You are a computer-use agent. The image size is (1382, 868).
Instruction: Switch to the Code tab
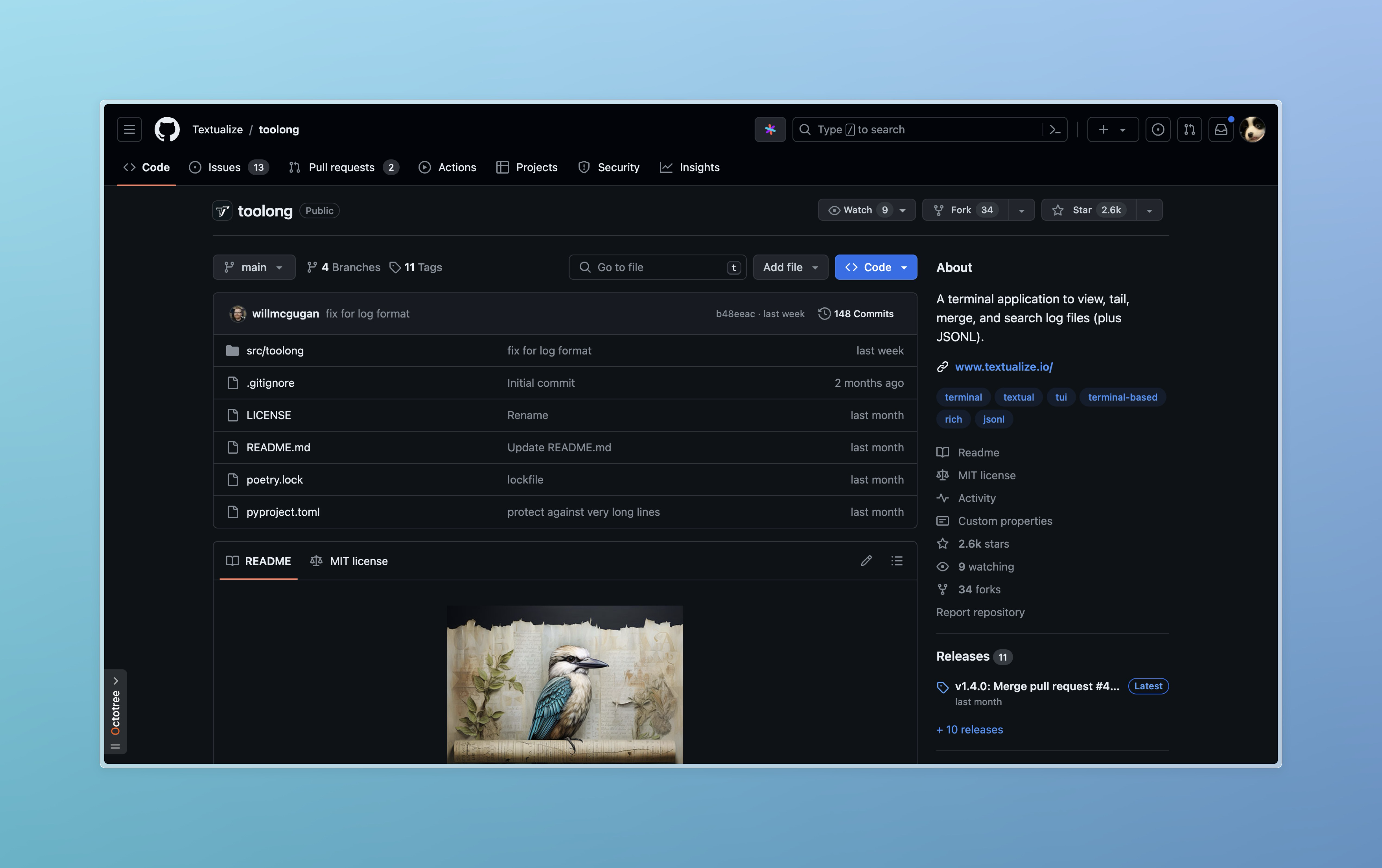146,168
